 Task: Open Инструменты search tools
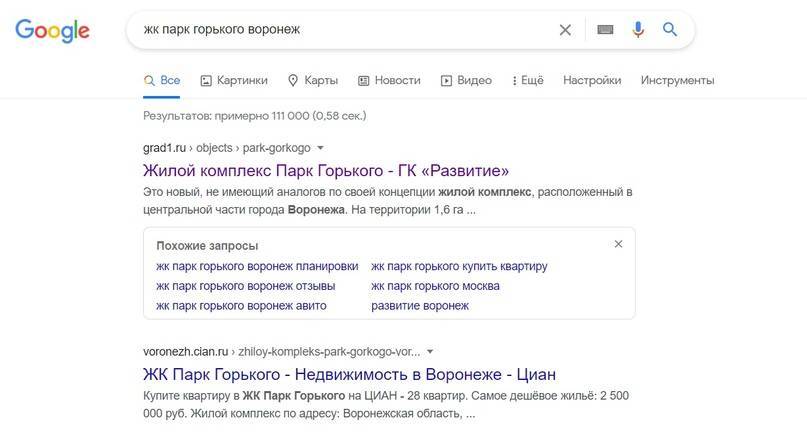coord(677,80)
